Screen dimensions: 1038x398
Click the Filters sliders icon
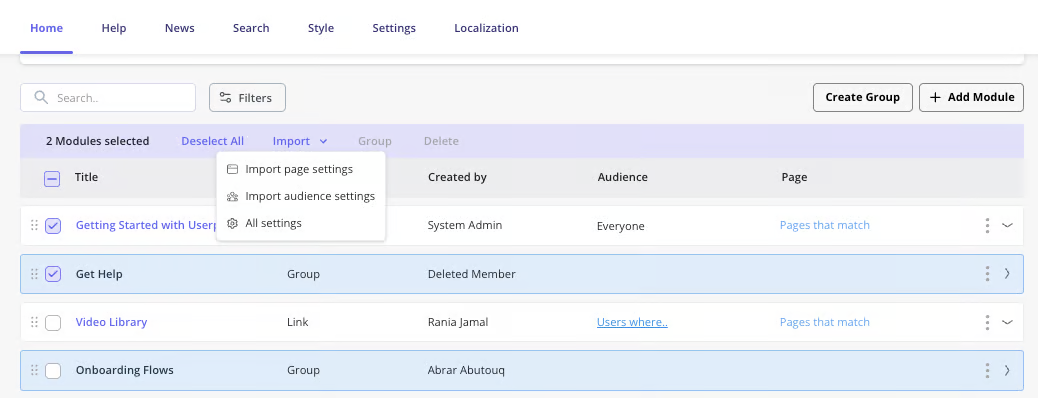point(226,97)
